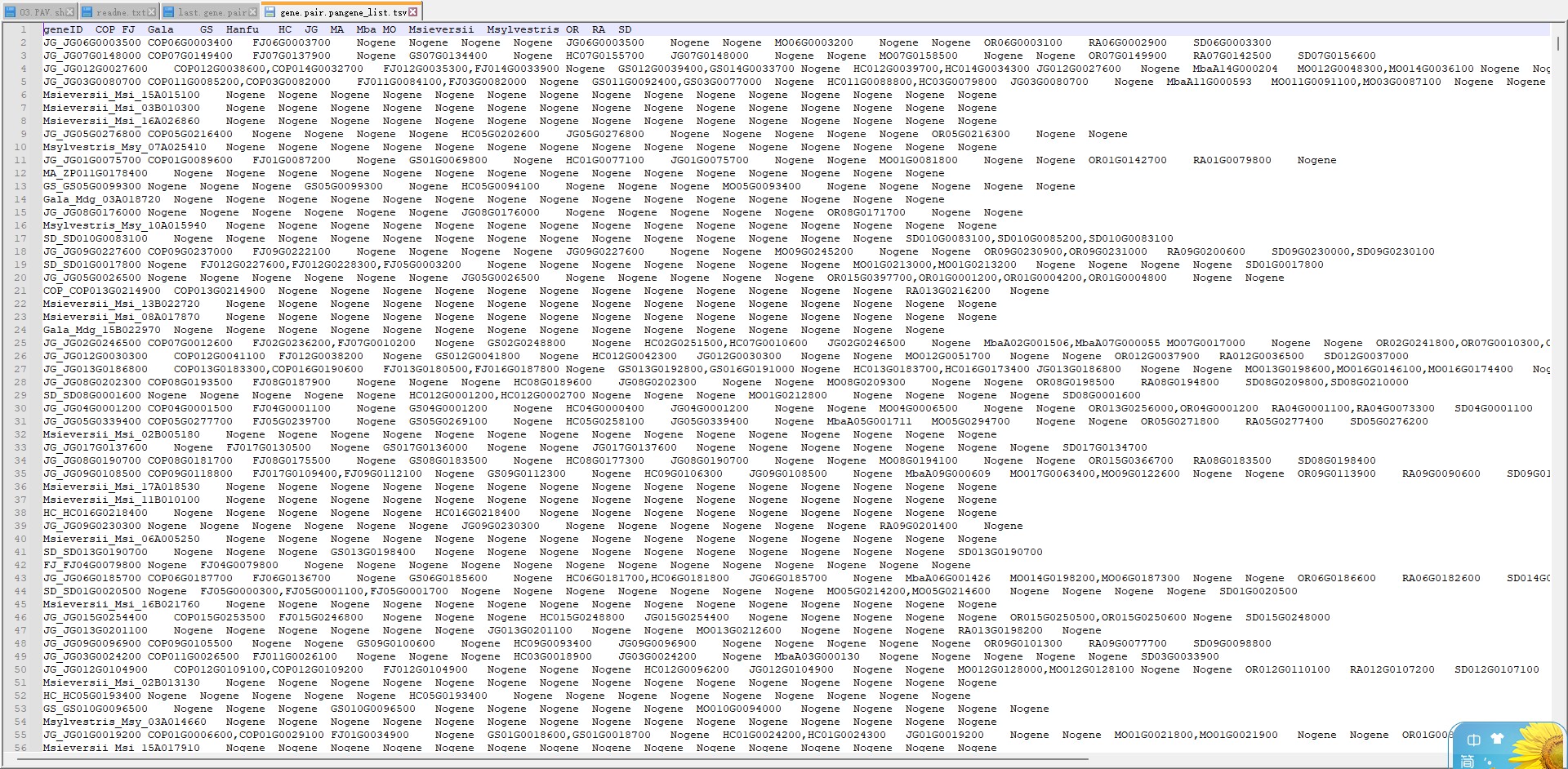
Task: Click 'JG_JG012G0027600' on line 4
Action: [x=96, y=69]
